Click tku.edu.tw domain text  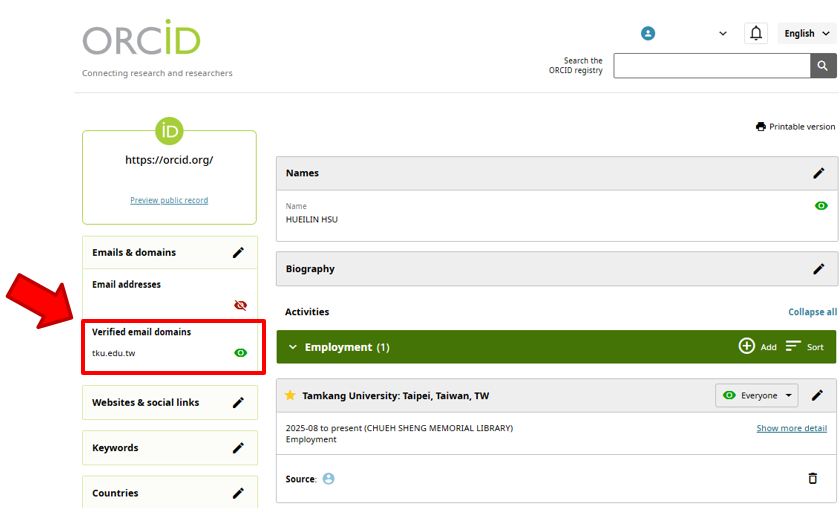point(113,353)
